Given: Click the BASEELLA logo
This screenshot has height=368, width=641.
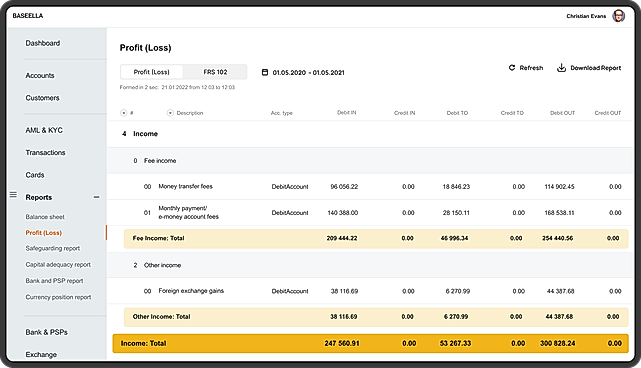Looking at the screenshot, I should pyautogui.click(x=27, y=16).
